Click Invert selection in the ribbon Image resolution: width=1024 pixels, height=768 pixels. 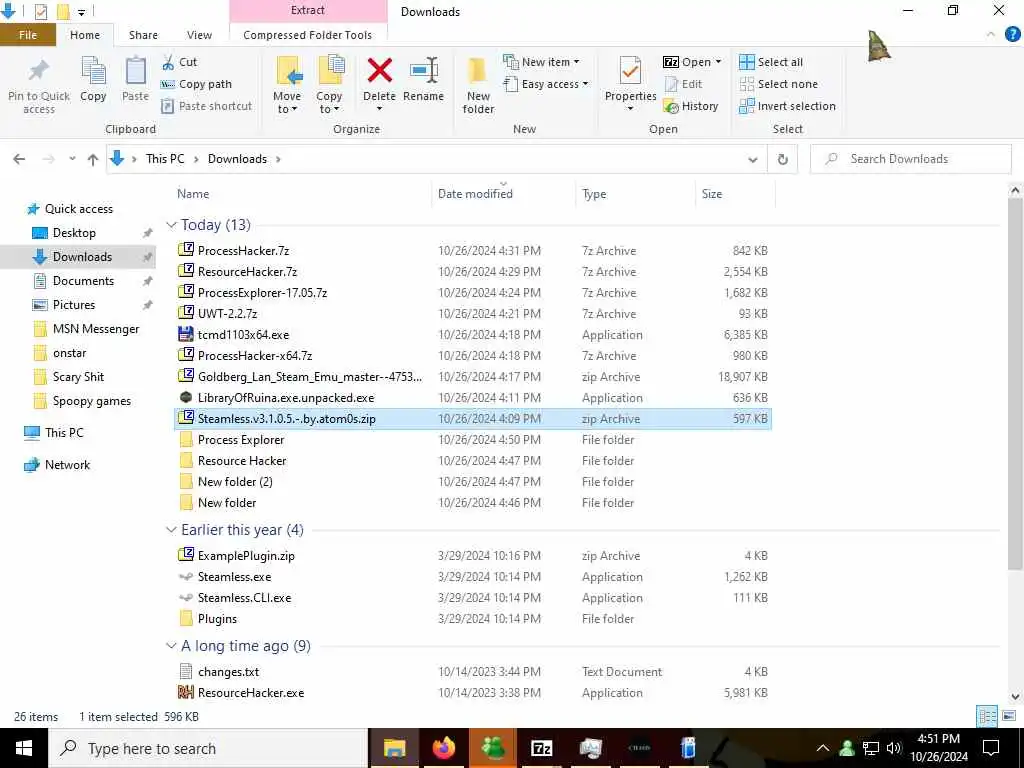(x=788, y=106)
